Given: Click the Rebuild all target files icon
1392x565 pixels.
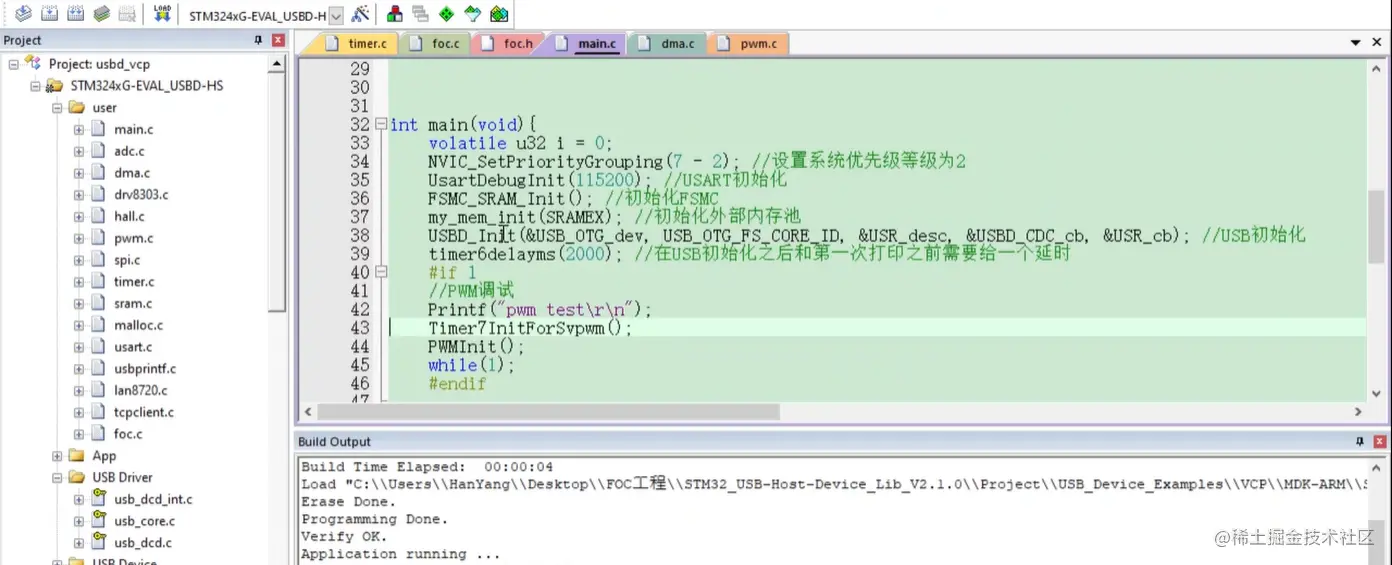Looking at the screenshot, I should [x=75, y=14].
